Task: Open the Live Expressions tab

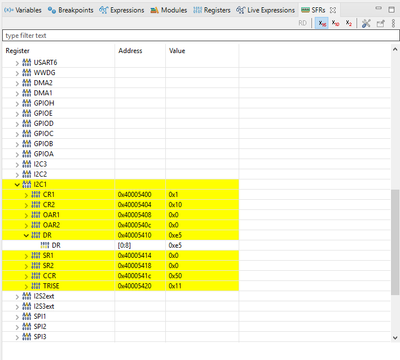Action: (x=266, y=10)
